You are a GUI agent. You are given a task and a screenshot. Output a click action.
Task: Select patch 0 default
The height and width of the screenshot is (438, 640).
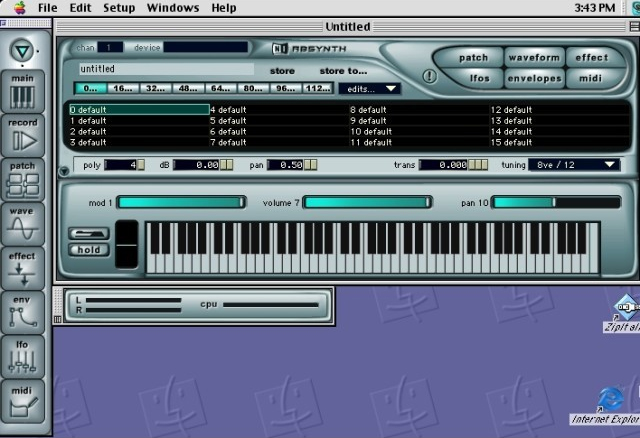click(139, 110)
